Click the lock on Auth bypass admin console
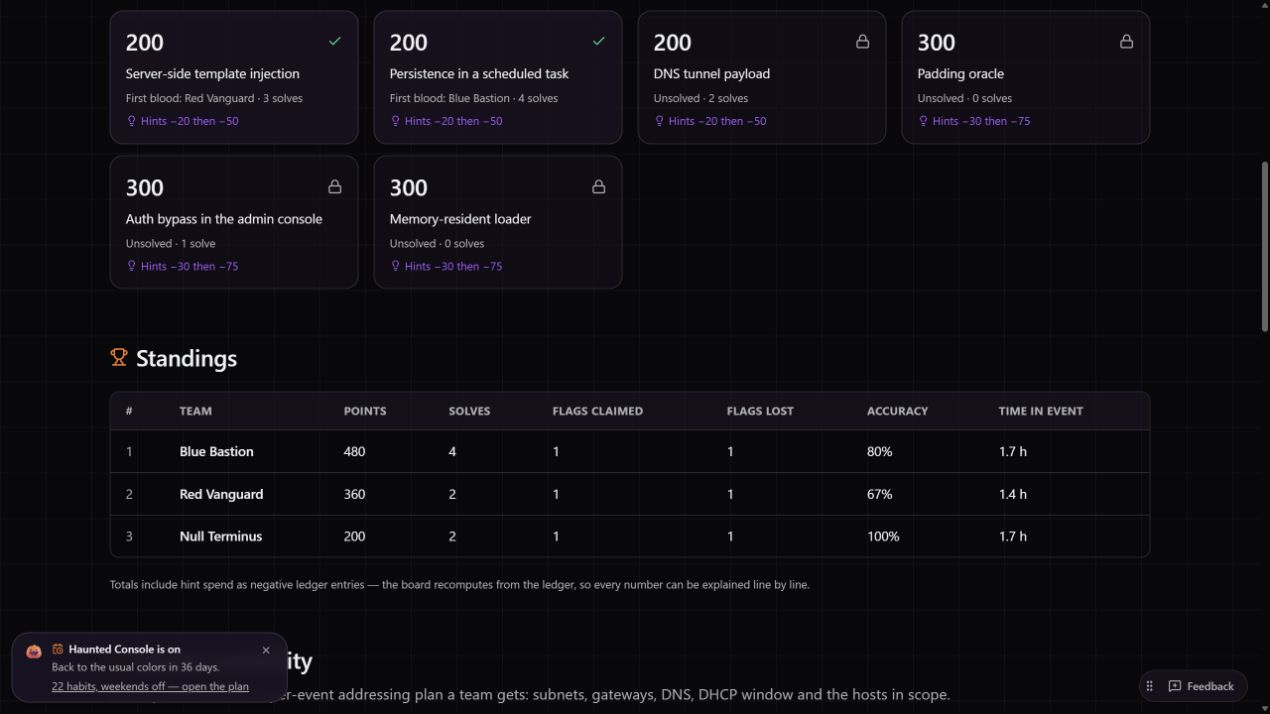 tap(335, 186)
